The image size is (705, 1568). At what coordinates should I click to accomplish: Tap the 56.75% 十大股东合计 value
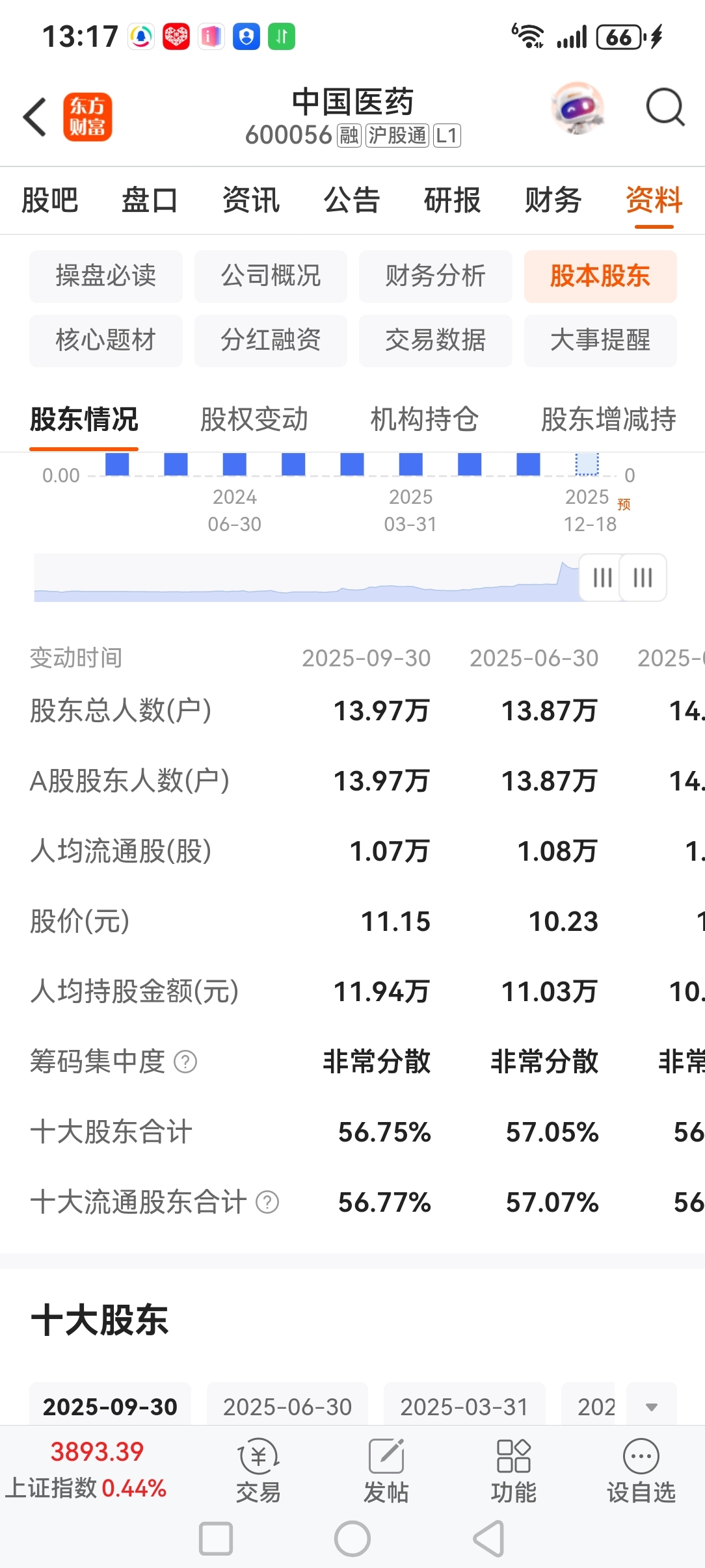click(384, 1132)
